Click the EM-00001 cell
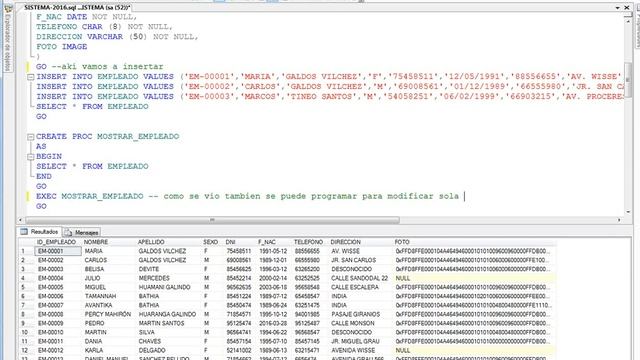 click(58, 251)
